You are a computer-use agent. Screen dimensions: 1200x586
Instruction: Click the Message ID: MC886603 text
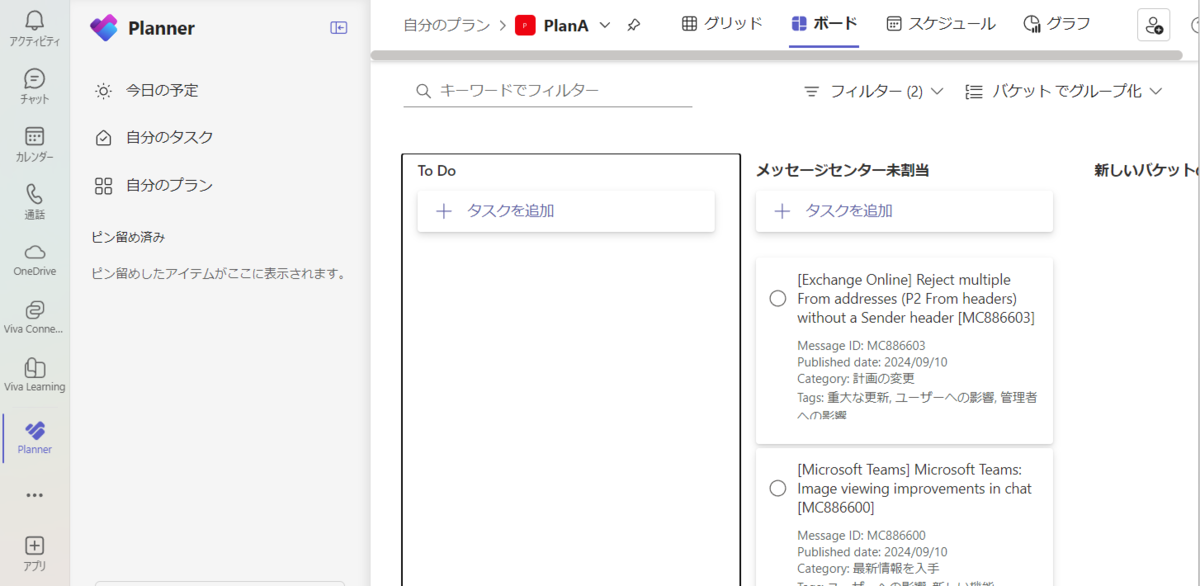pos(861,346)
